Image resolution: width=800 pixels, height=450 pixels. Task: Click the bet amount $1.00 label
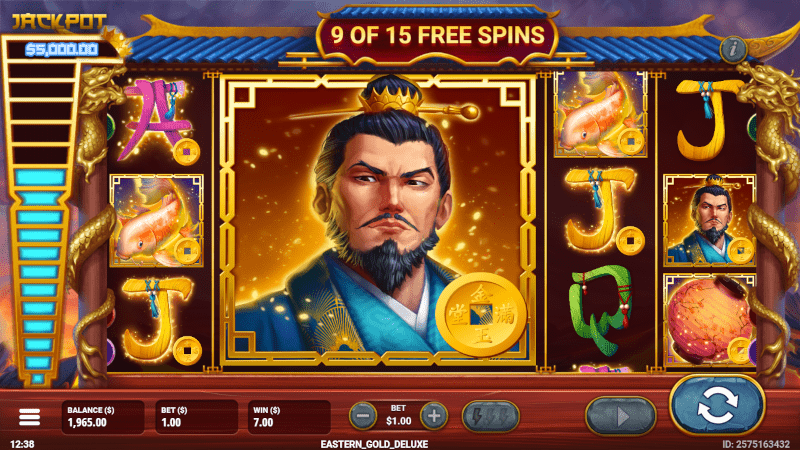pyautogui.click(x=398, y=421)
